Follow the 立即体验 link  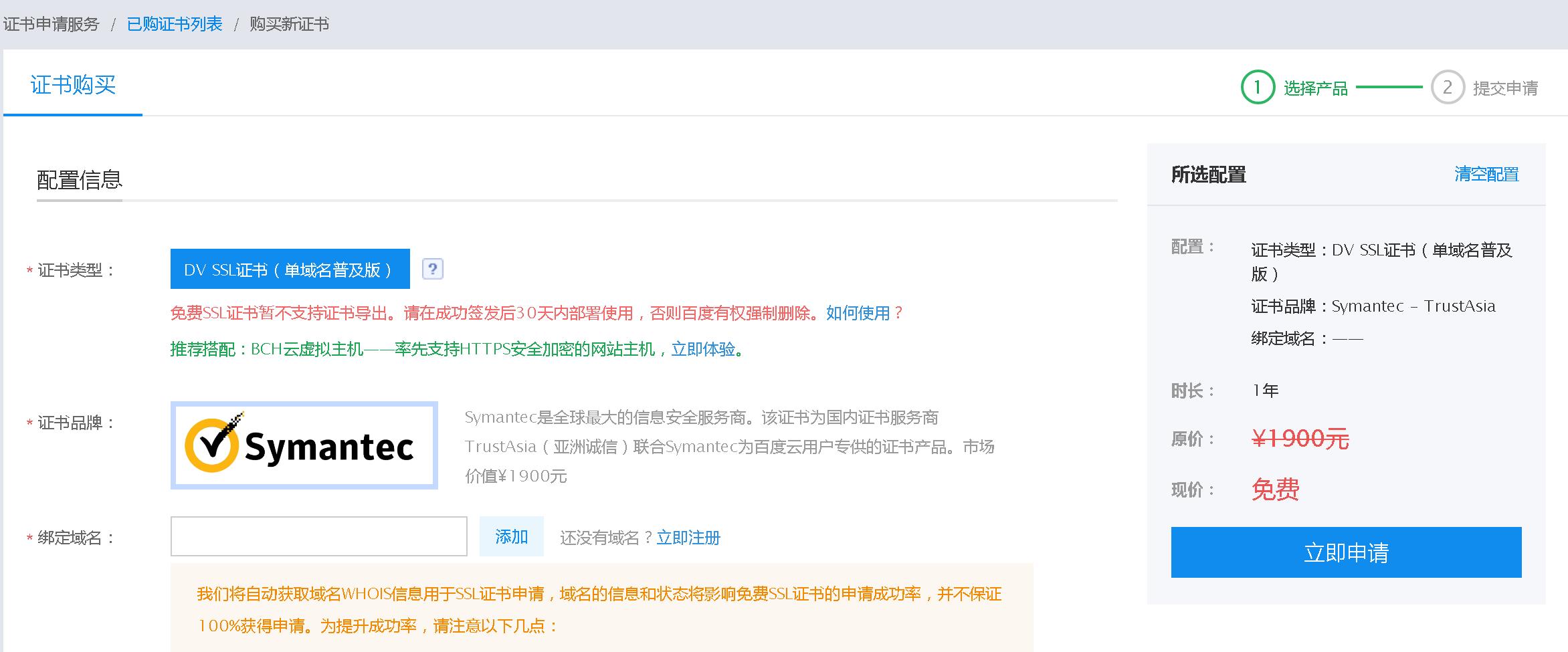(703, 349)
